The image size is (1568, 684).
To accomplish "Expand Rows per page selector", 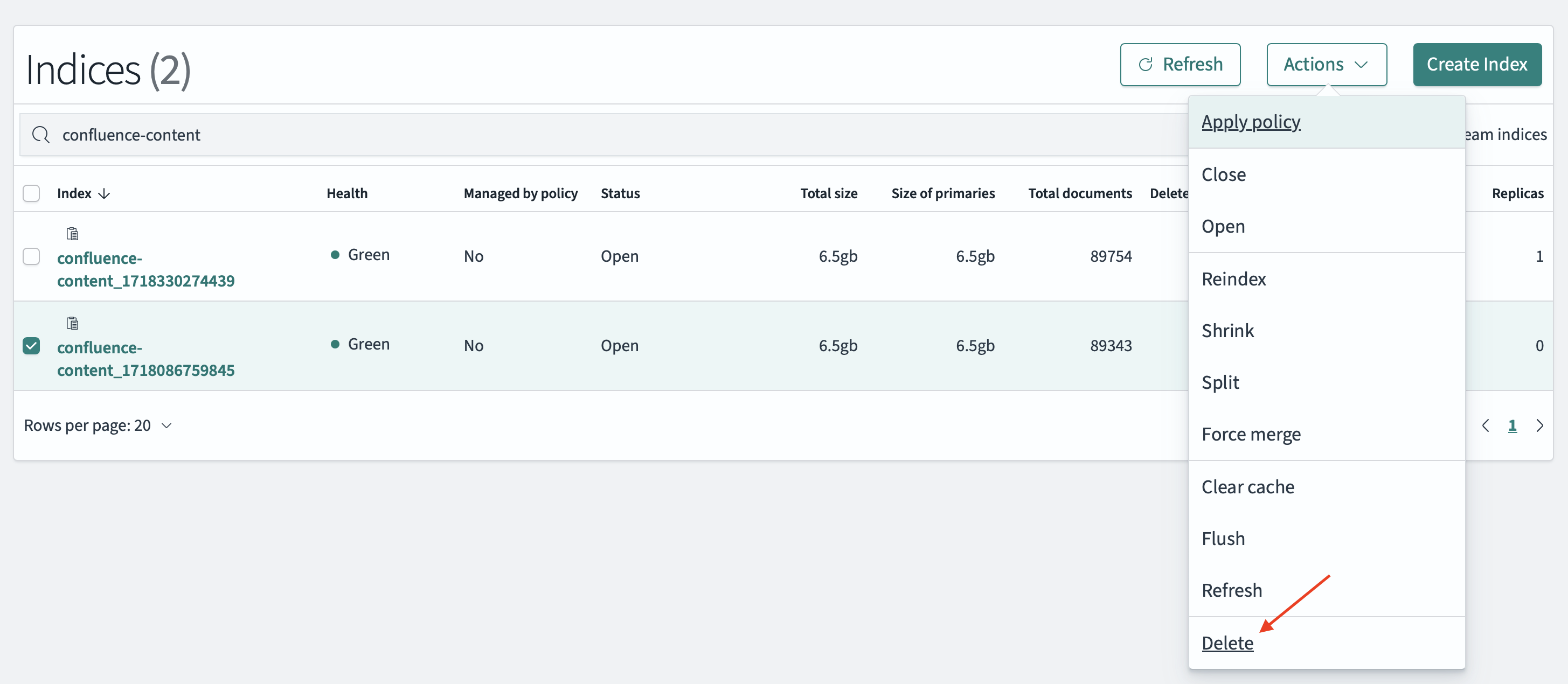I will 98,425.
